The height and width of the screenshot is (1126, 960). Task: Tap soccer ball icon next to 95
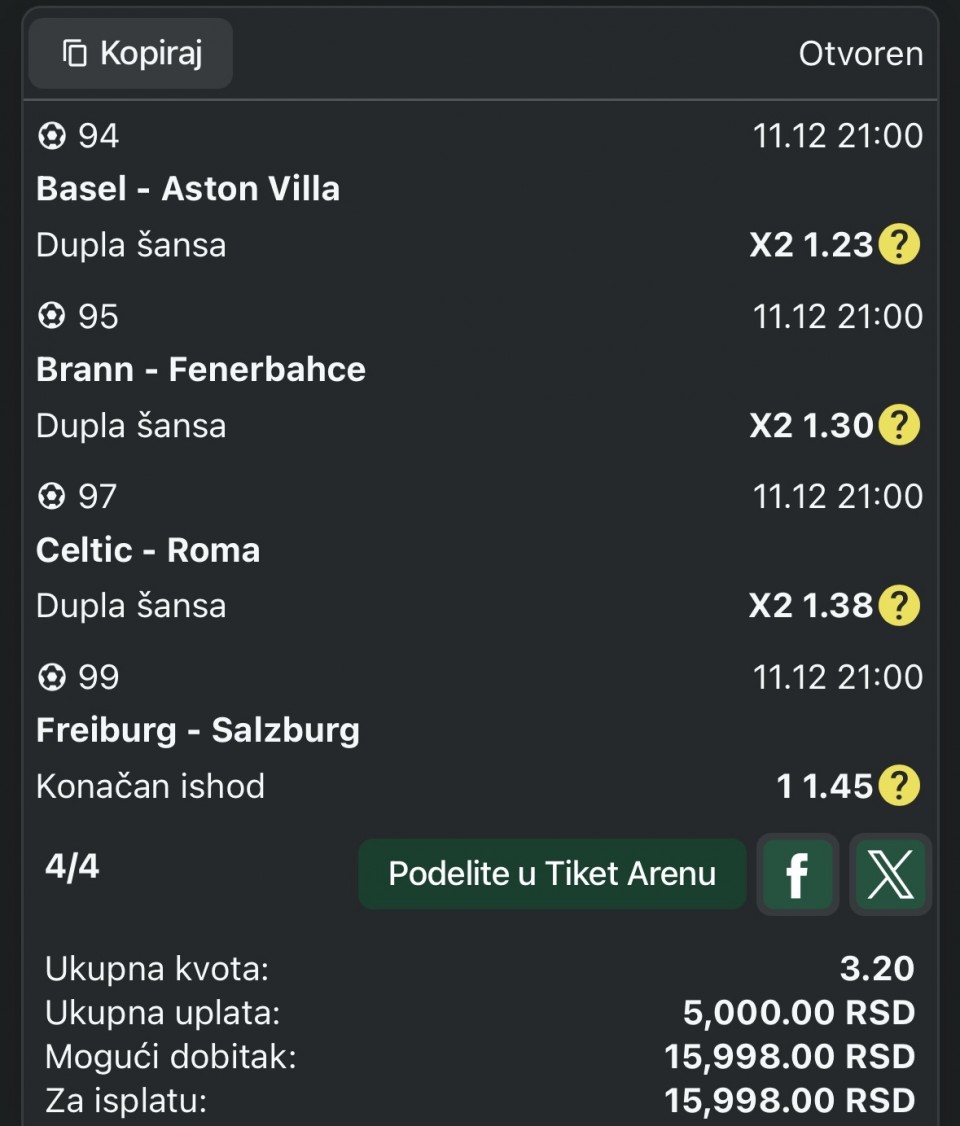coord(51,316)
